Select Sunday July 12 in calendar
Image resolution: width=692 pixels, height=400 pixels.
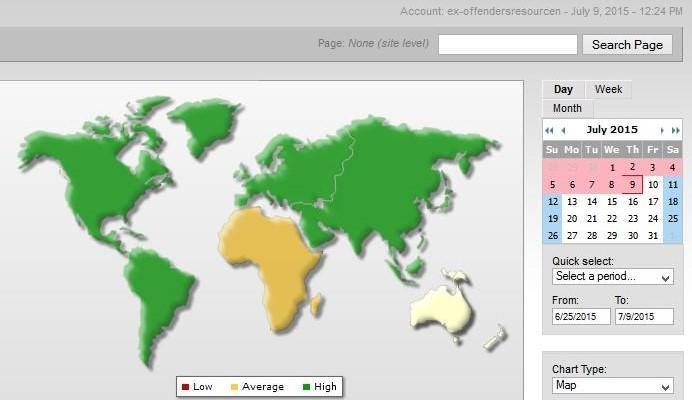pyautogui.click(x=553, y=202)
